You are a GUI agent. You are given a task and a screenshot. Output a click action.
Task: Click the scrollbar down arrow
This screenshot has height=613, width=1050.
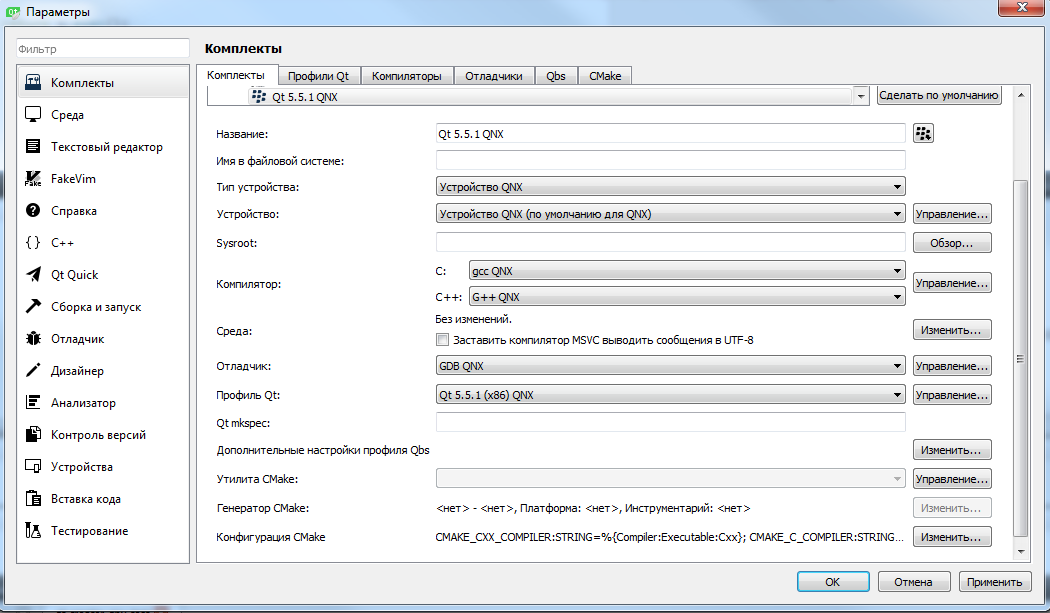tap(1021, 551)
